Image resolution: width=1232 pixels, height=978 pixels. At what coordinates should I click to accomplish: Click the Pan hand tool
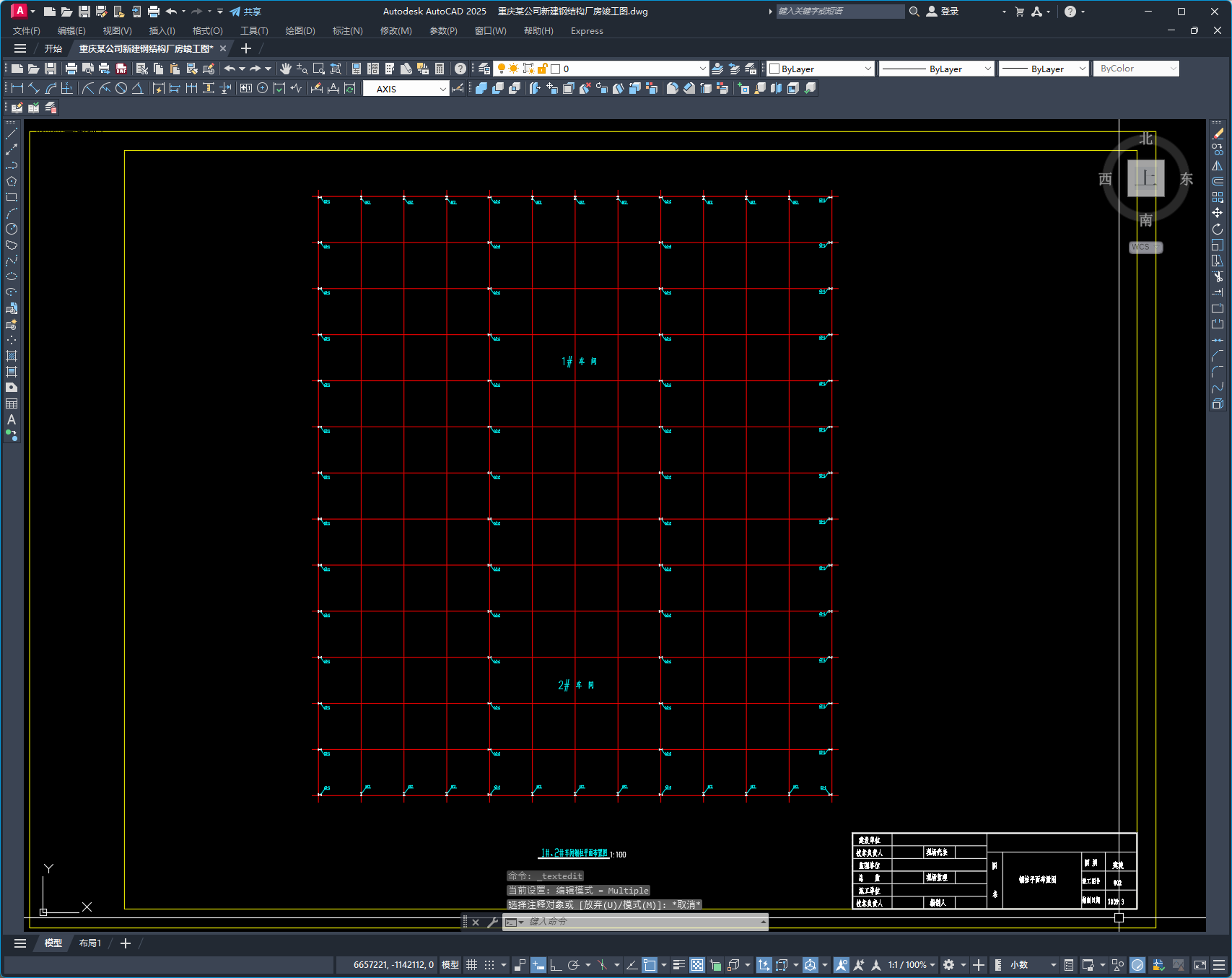pyautogui.click(x=286, y=69)
